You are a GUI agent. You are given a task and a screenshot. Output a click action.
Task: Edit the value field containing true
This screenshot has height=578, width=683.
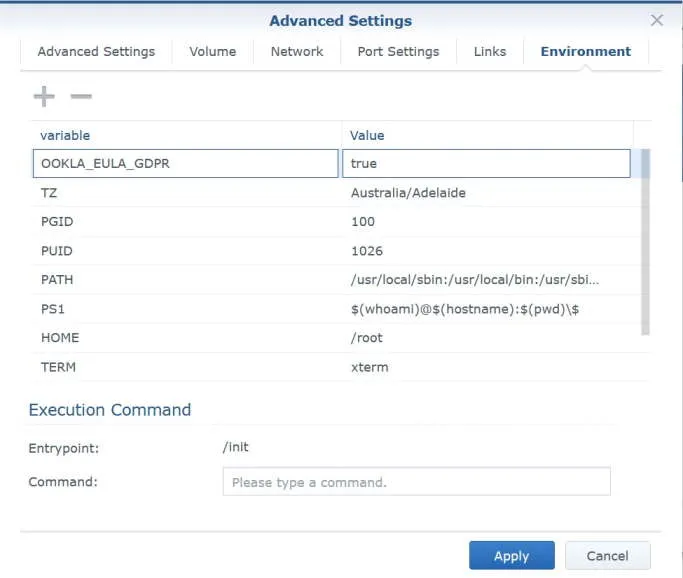486,163
